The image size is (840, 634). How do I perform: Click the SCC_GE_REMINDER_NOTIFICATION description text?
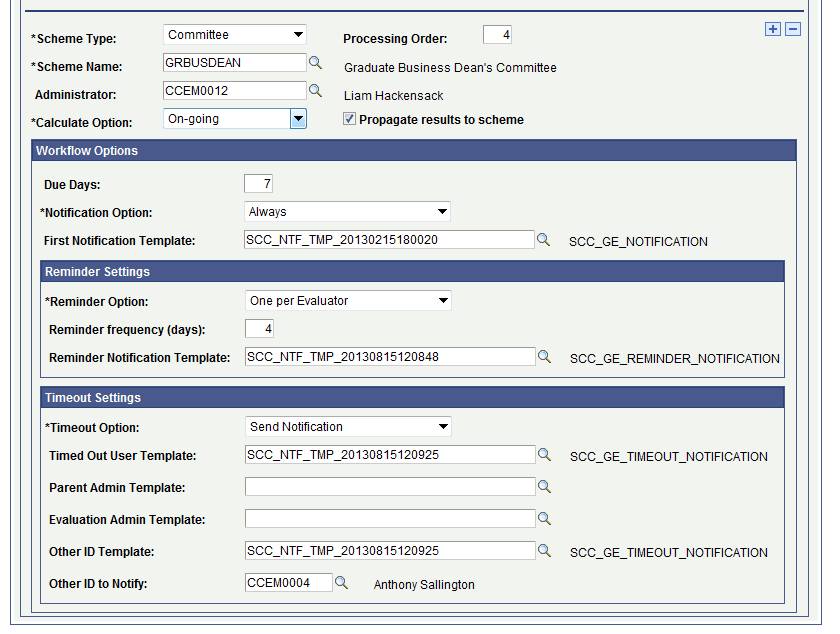point(674,359)
